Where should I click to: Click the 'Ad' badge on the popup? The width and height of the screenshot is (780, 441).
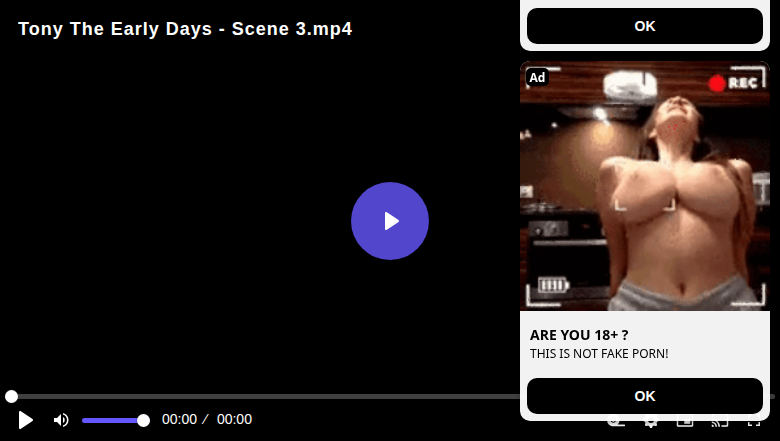[x=537, y=78]
